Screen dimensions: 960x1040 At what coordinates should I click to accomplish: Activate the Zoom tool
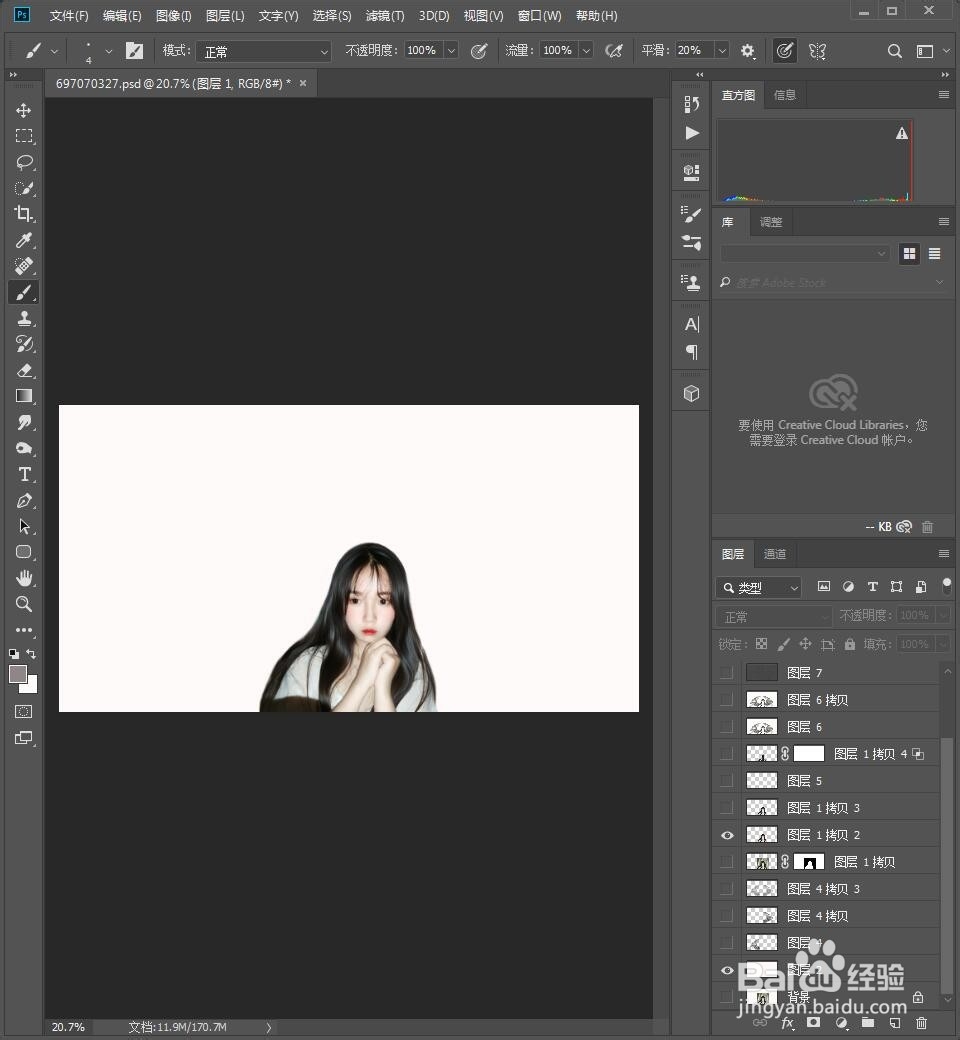tap(24, 604)
